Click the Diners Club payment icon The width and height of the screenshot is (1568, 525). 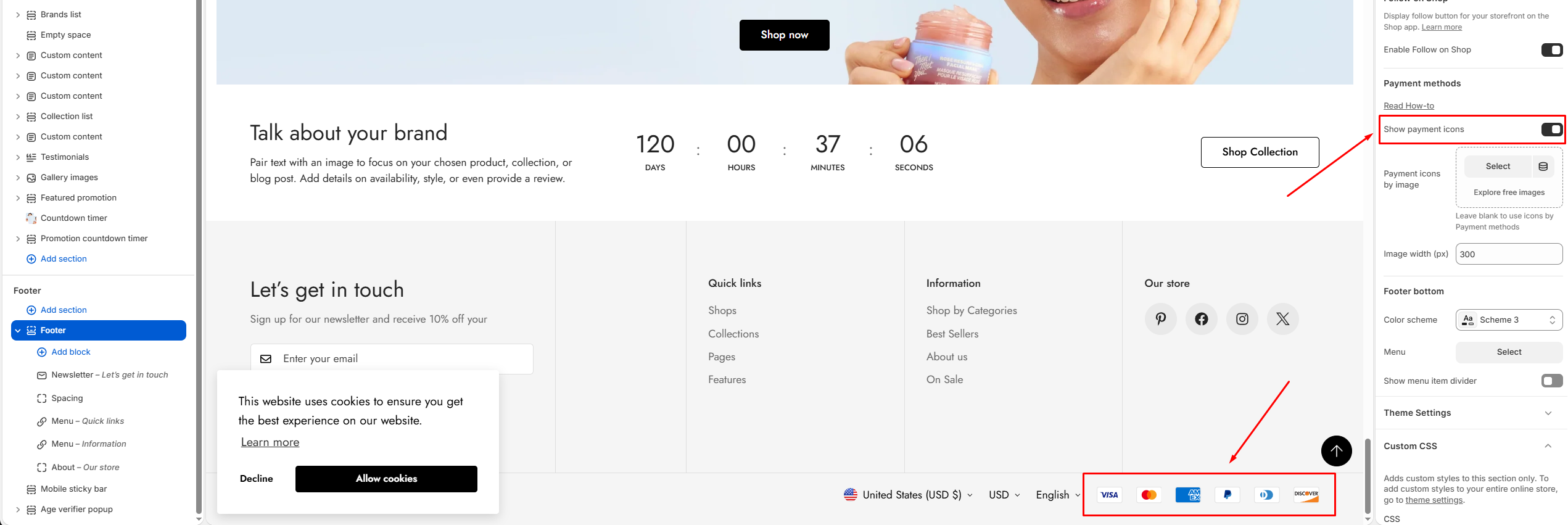point(1266,495)
